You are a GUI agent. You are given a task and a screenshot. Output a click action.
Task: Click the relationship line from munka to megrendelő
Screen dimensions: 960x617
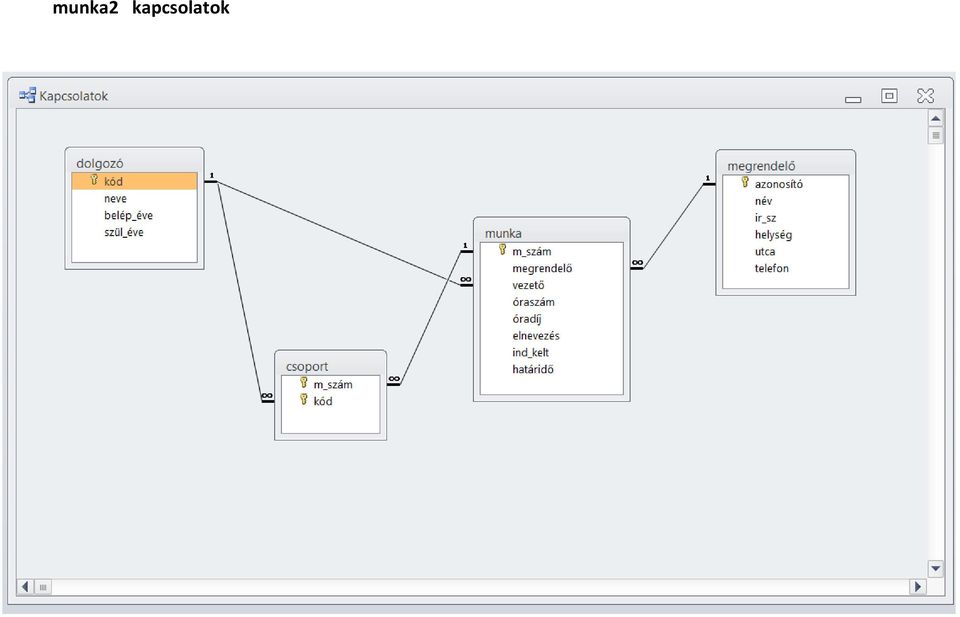pos(673,226)
